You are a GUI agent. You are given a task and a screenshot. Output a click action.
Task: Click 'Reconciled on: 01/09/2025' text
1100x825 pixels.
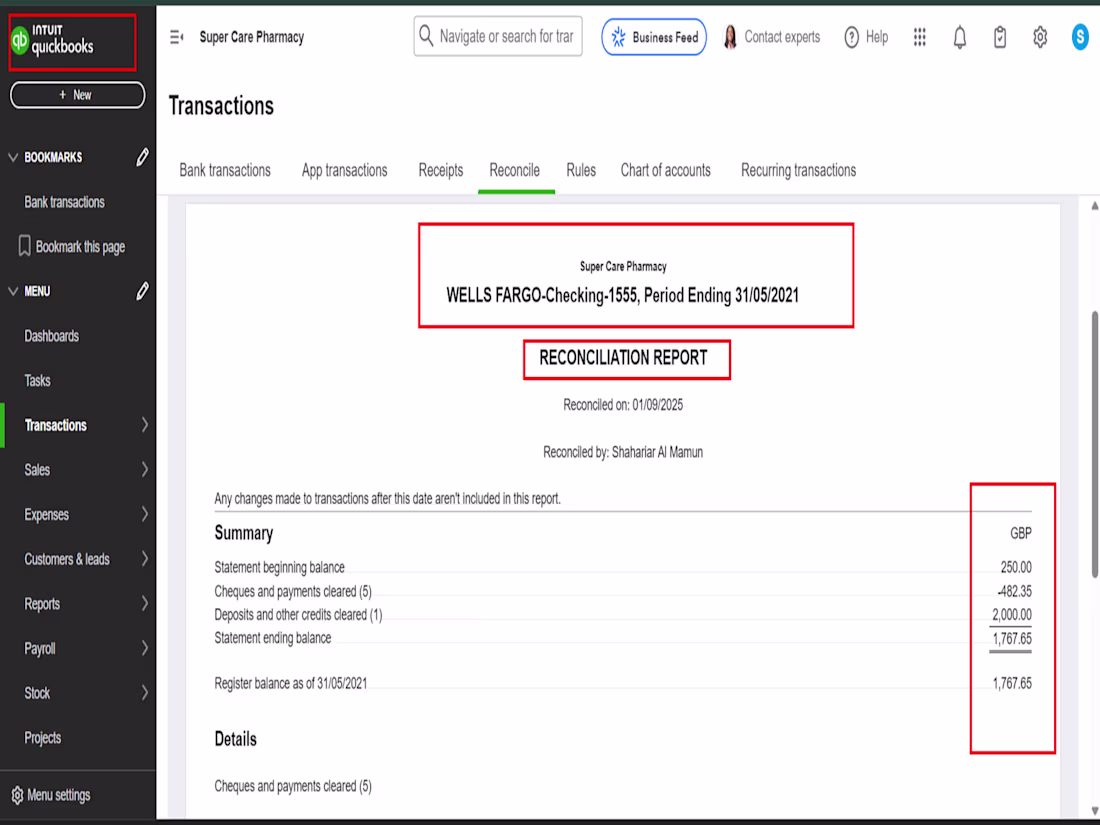point(623,405)
